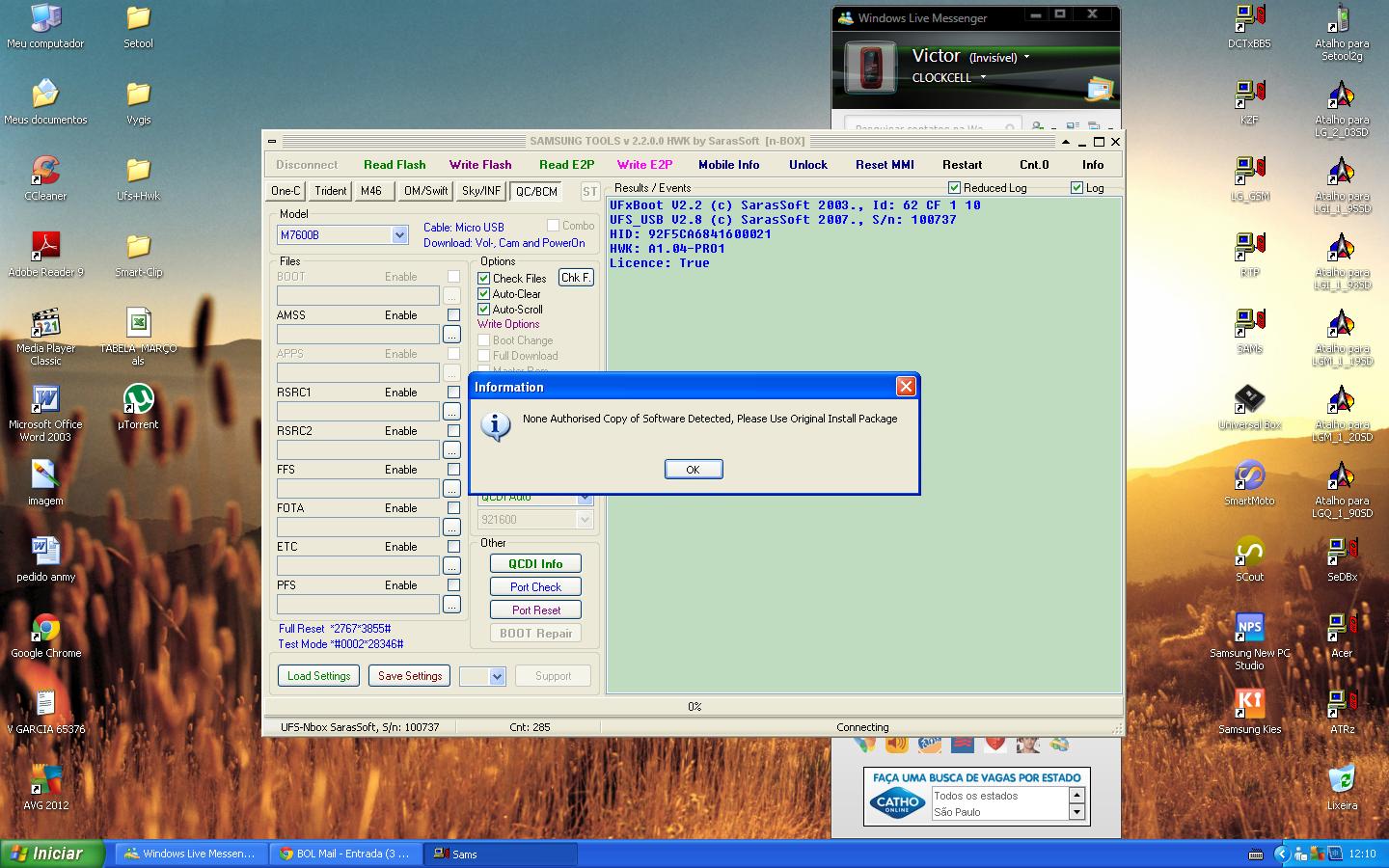The width and height of the screenshot is (1389, 868).
Task: Enable the PFS file checkbox
Action: tap(453, 585)
